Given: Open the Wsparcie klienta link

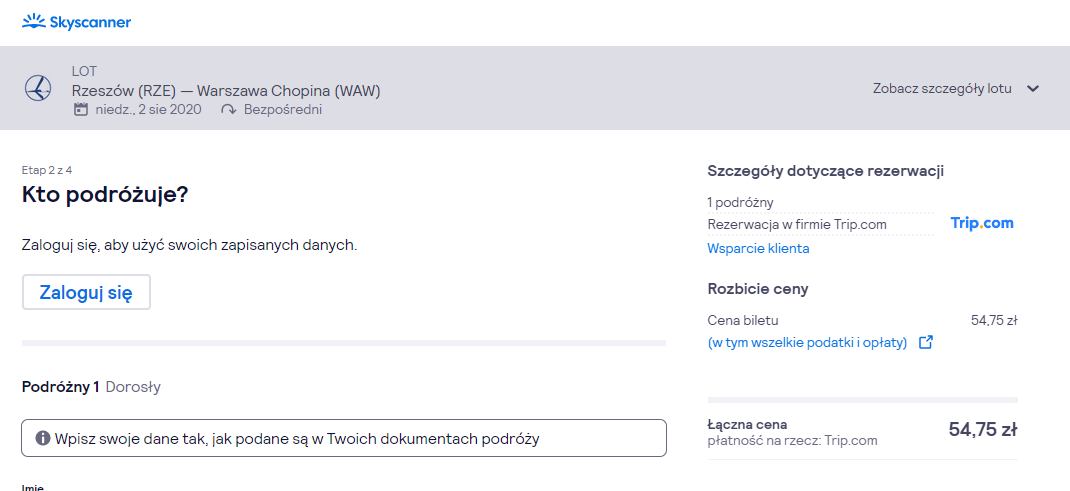Looking at the screenshot, I should pyautogui.click(x=758, y=248).
